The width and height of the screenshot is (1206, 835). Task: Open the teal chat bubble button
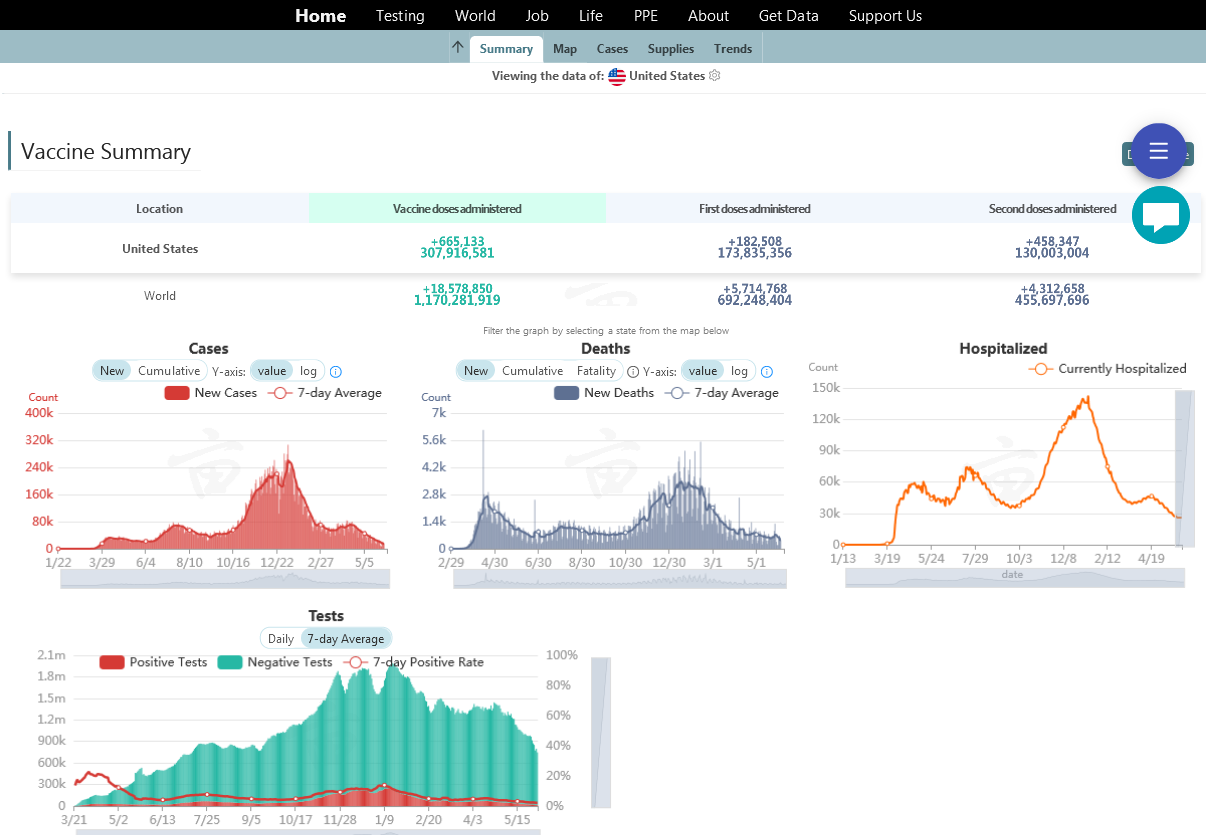pyautogui.click(x=1160, y=215)
